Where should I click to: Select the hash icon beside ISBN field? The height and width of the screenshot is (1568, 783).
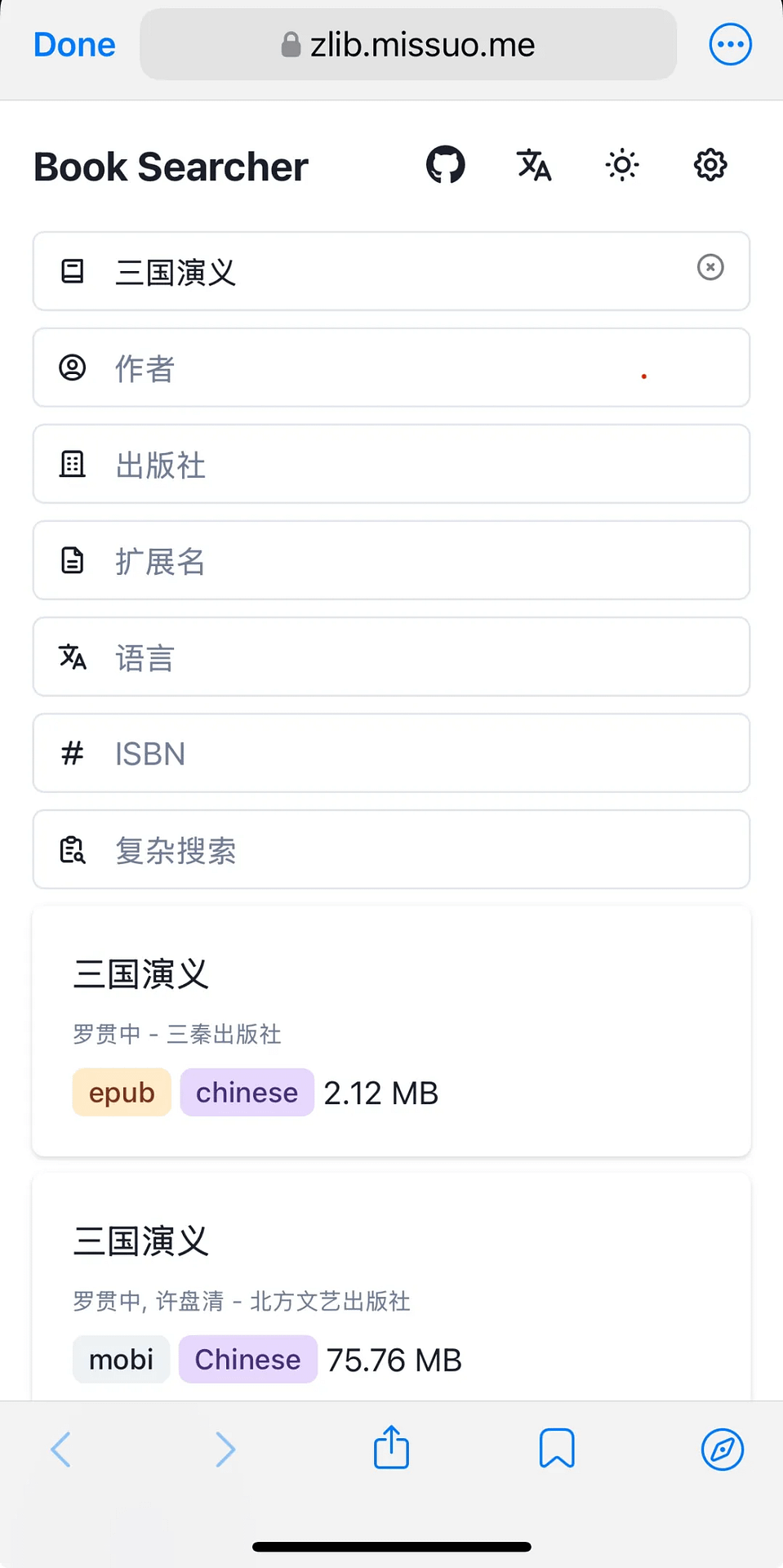point(73,753)
